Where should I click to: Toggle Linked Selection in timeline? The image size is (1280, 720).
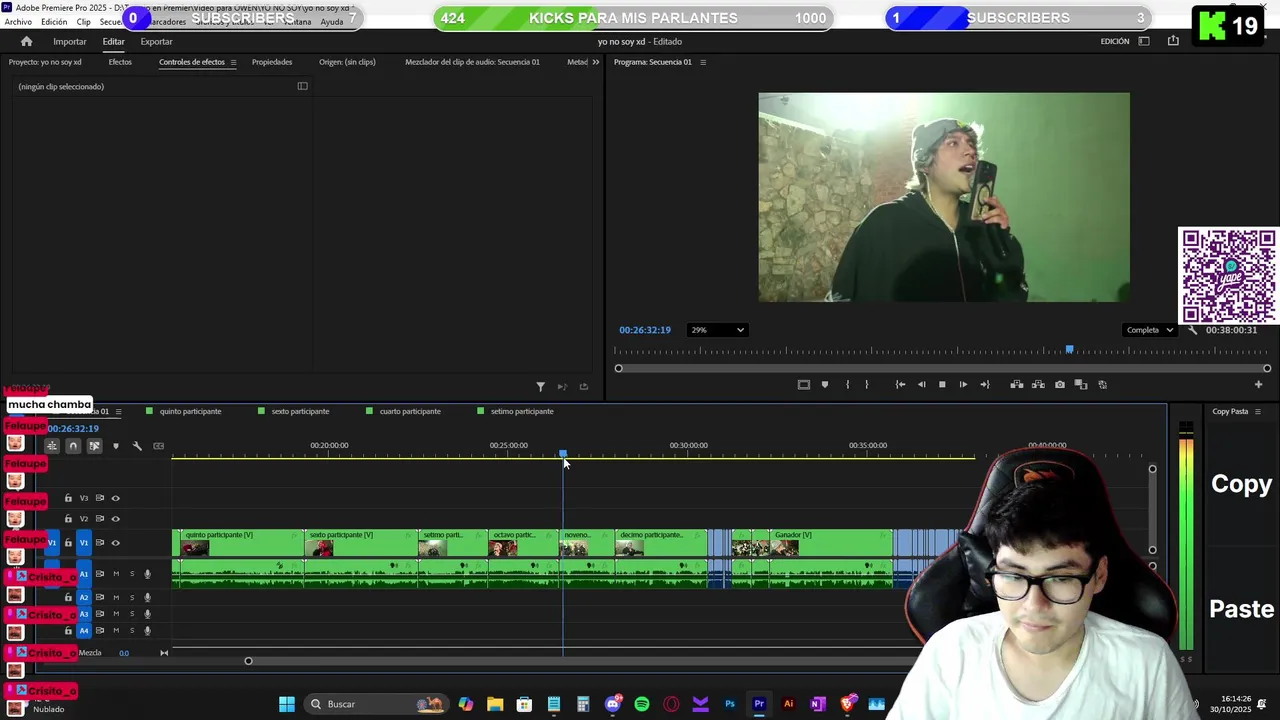click(x=94, y=446)
